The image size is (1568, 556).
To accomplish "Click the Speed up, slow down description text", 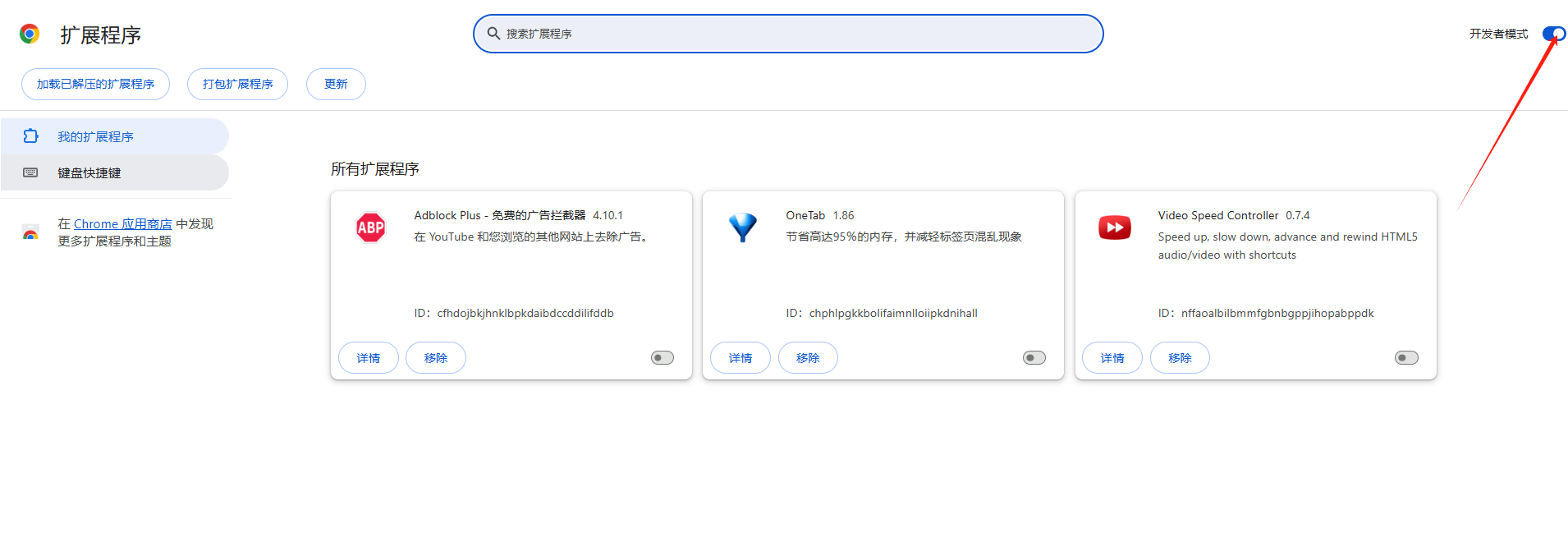I will (1288, 246).
